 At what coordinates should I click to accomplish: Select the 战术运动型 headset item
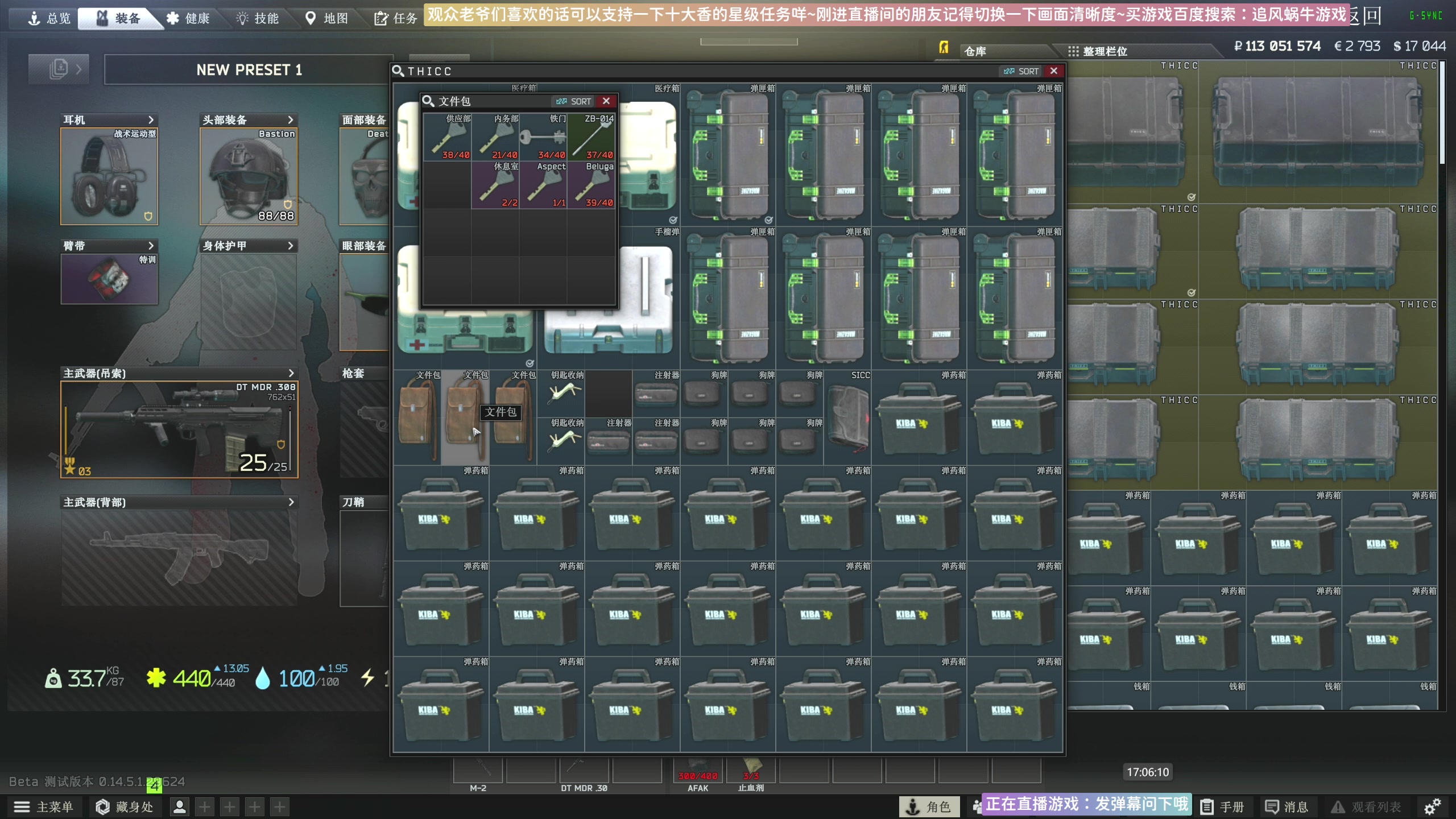(109, 176)
